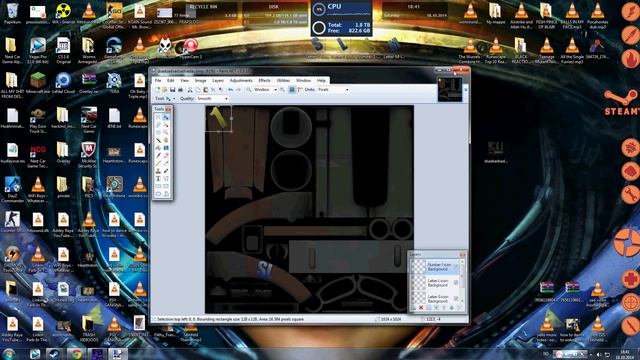The height and width of the screenshot is (360, 640).
Task: Click the Print toolbar icon
Action: tap(180, 89)
